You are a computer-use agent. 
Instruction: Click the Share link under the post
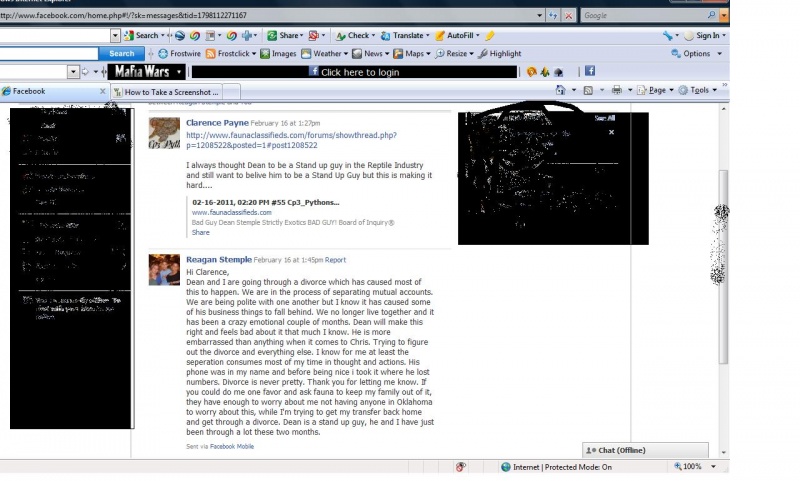201,233
